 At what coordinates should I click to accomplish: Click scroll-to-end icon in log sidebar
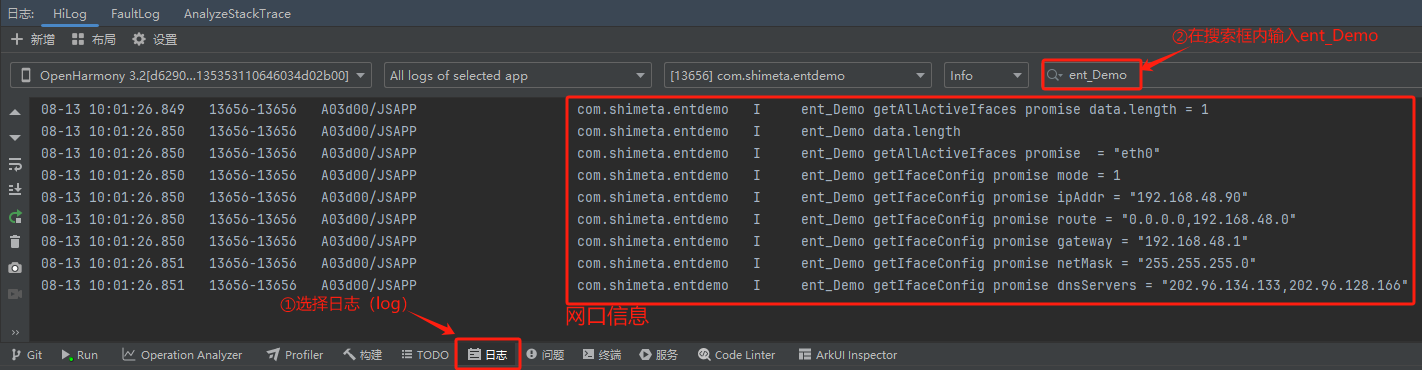pos(14,189)
